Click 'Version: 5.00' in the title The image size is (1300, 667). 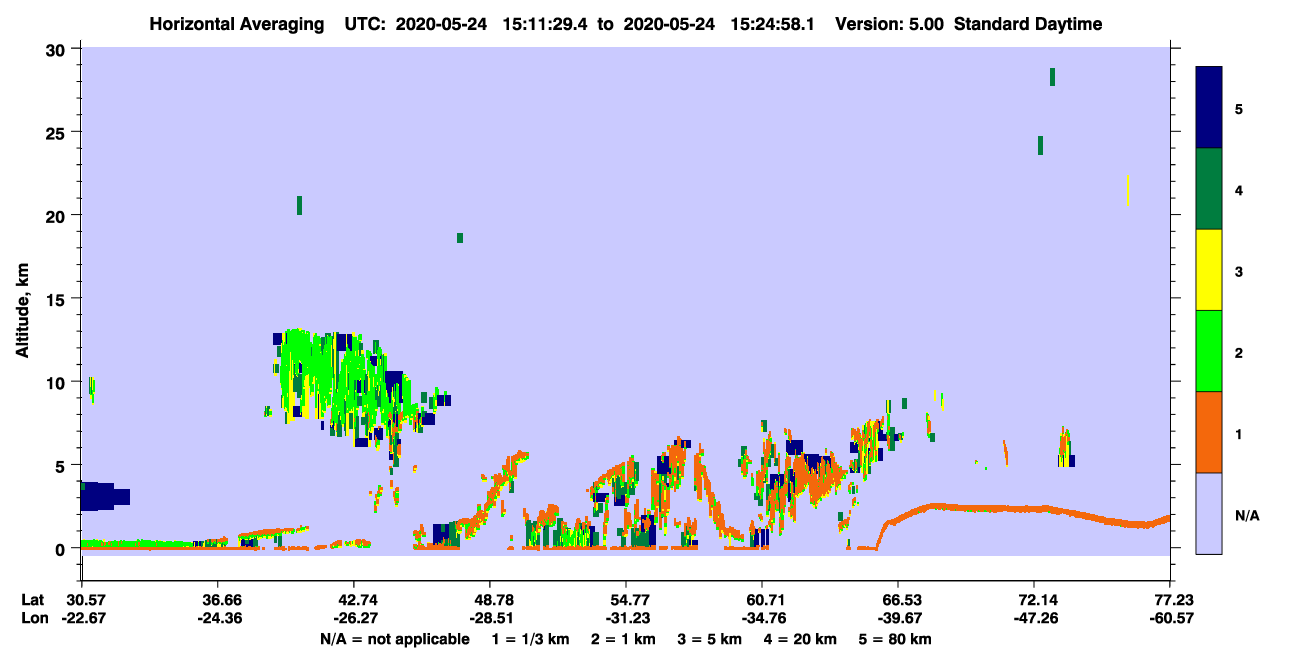pyautogui.click(x=887, y=24)
